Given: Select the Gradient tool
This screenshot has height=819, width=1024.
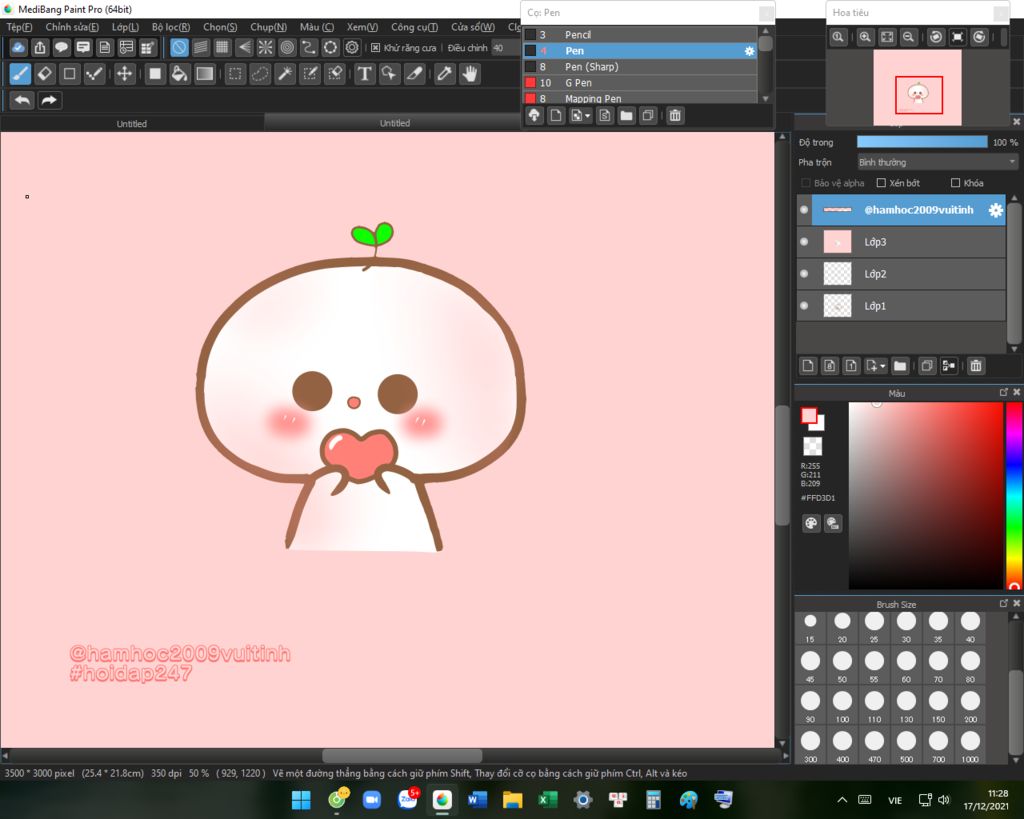Looking at the screenshot, I should 204,74.
